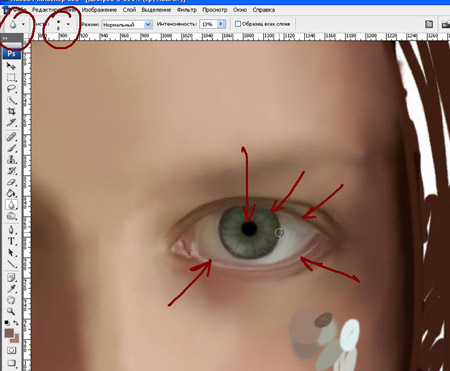450x371 pixels.
Task: Open the Изображение menu
Action: (99, 10)
